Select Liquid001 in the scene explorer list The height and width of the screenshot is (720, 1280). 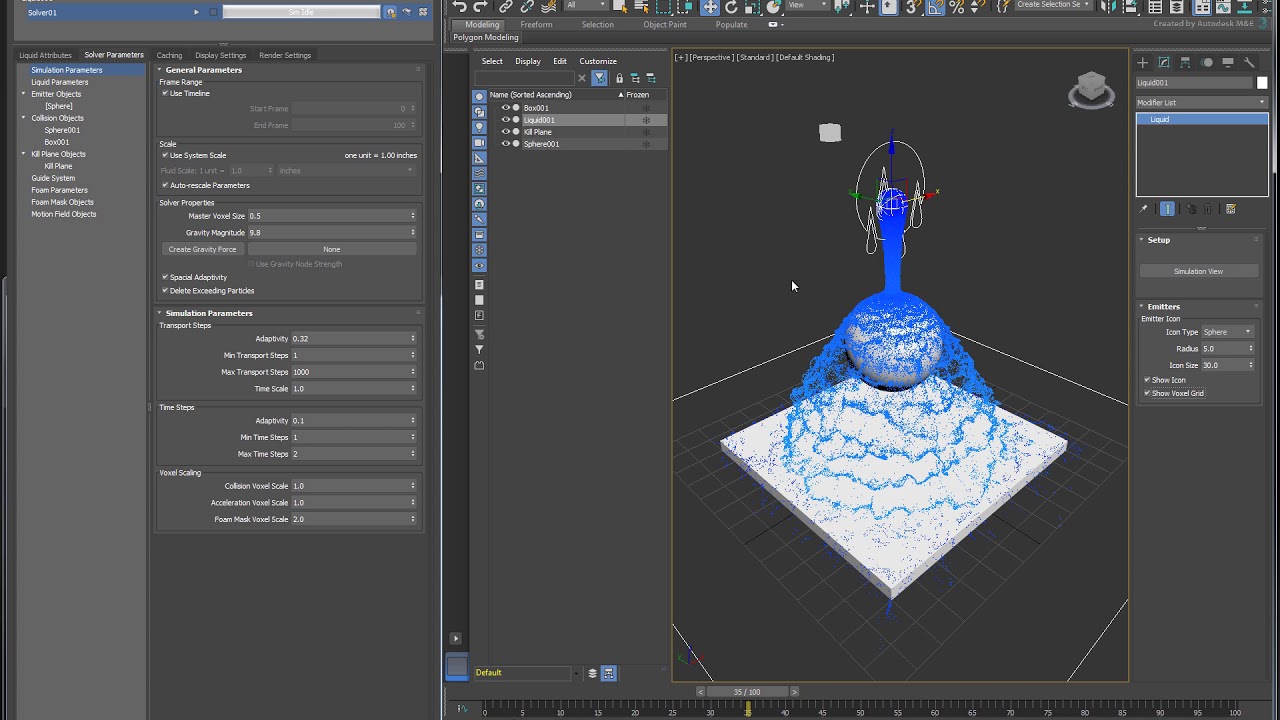click(540, 119)
